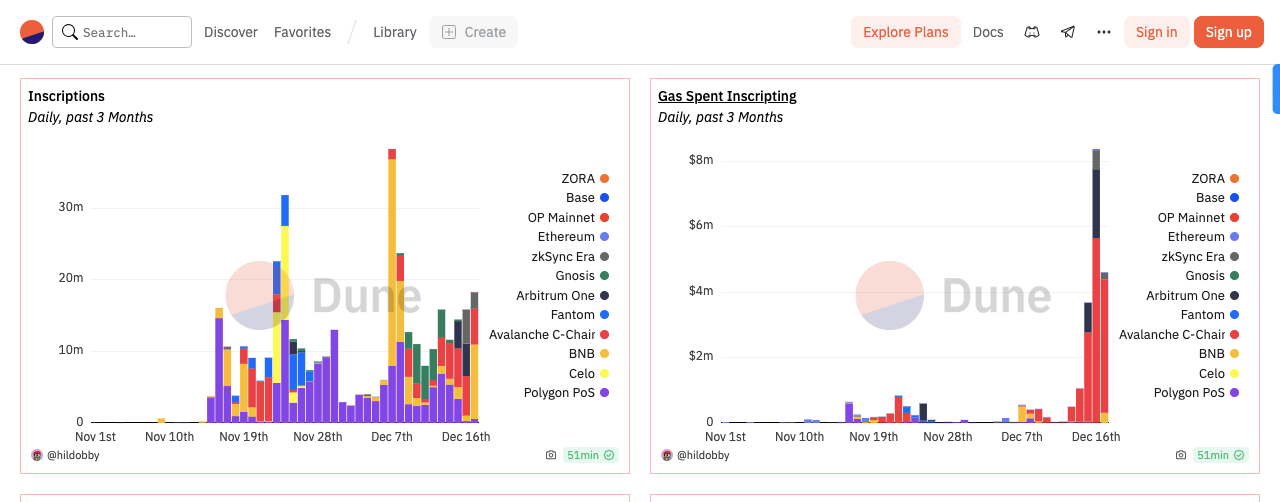Click 51min refresh badge on Gas Spent chart
Viewport: 1280px width, 502px height.
tap(1221, 455)
